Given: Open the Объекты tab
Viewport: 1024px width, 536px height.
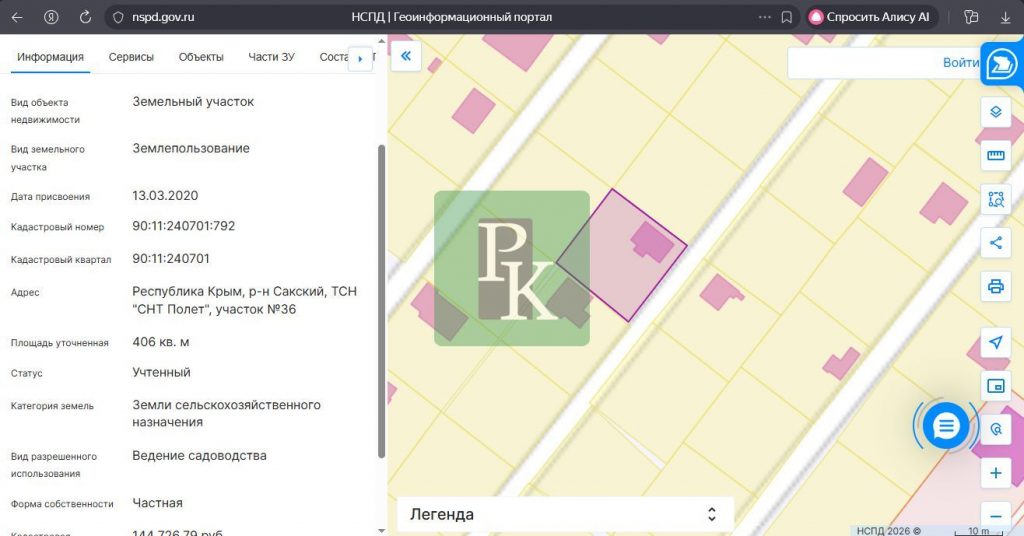Looking at the screenshot, I should click(x=201, y=57).
